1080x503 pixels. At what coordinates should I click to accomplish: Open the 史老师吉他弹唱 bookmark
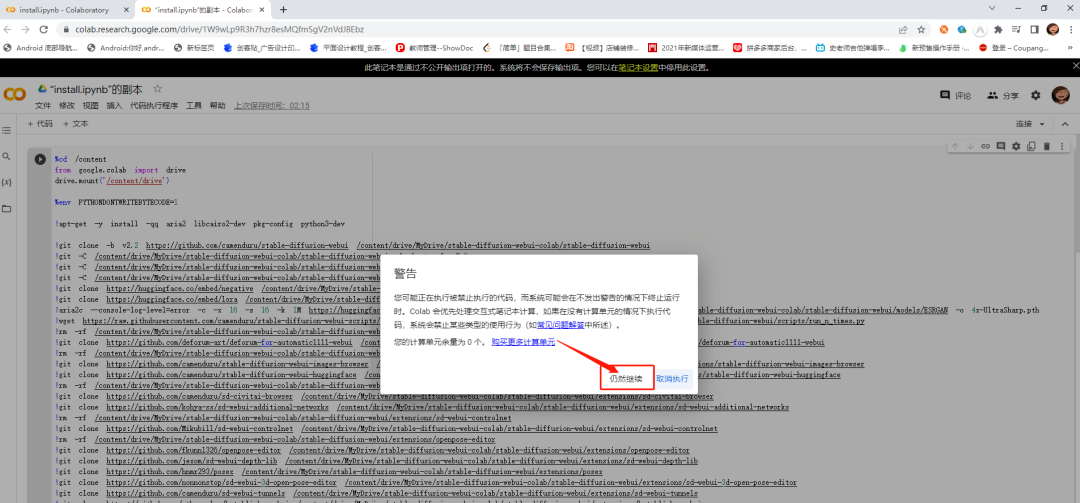pos(853,48)
